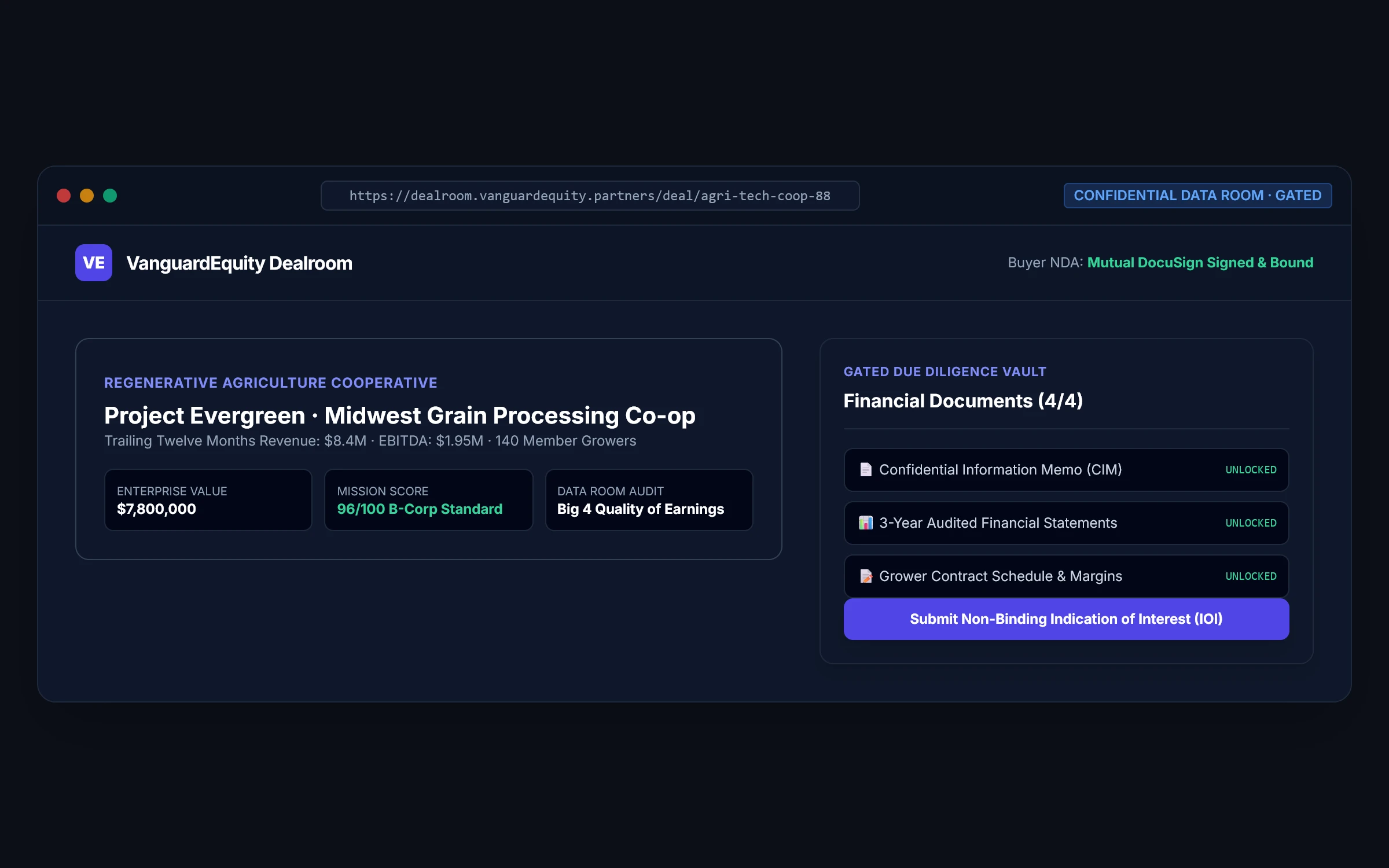Click UNLOCKED status for Audited Financial Statements
The width and height of the screenshot is (1389, 868).
pos(1251,523)
